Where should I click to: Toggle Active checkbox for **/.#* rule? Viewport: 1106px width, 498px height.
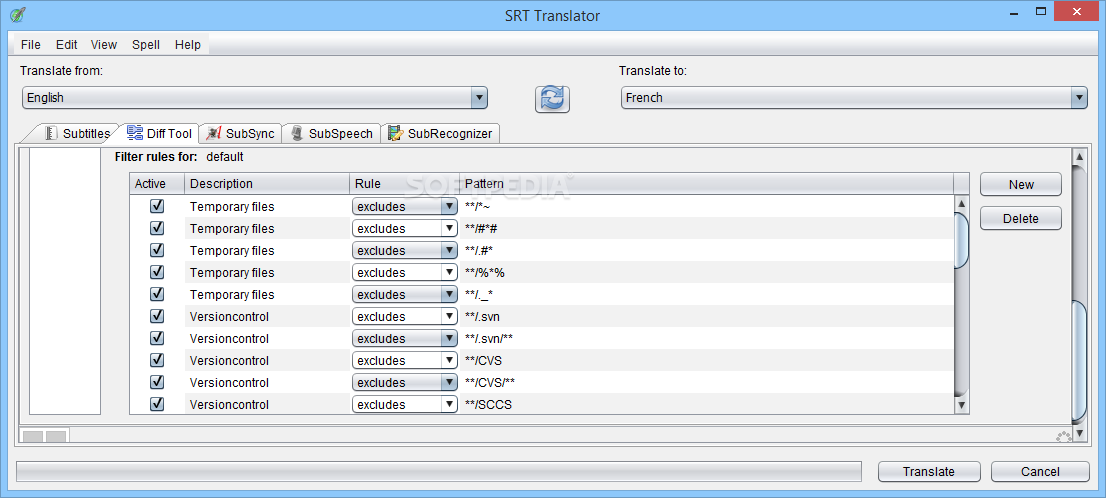click(x=157, y=250)
